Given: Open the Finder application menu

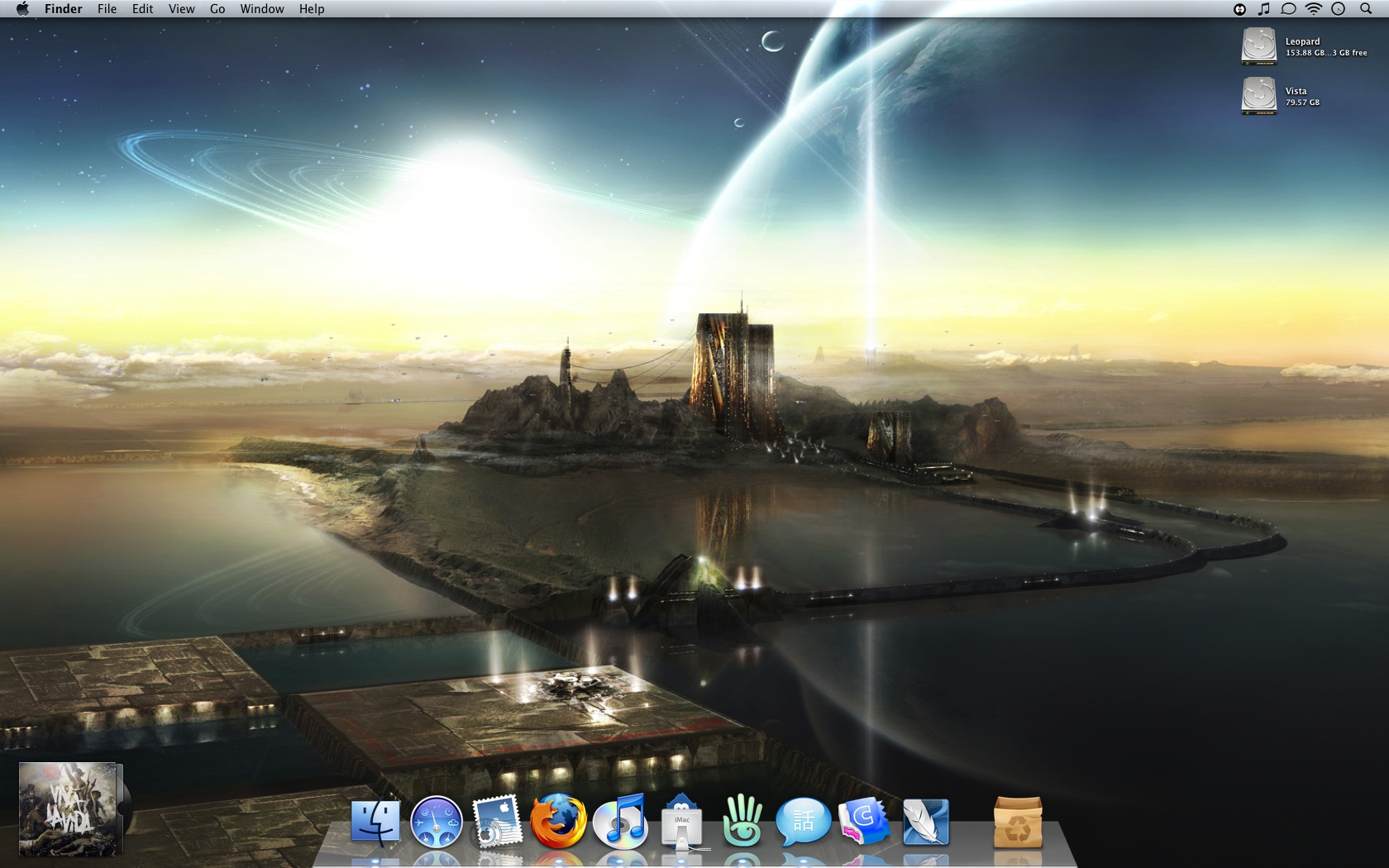Looking at the screenshot, I should tap(64, 9).
